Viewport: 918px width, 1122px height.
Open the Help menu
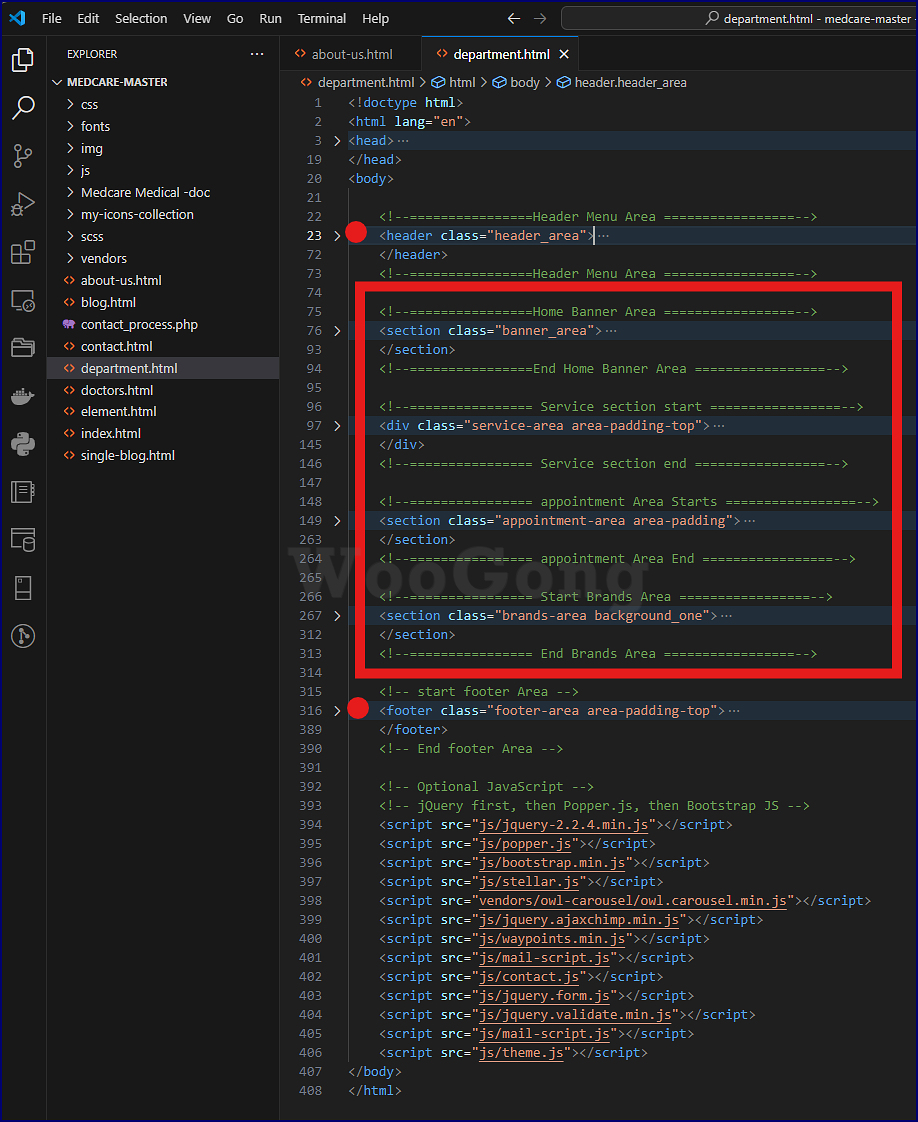pos(375,19)
